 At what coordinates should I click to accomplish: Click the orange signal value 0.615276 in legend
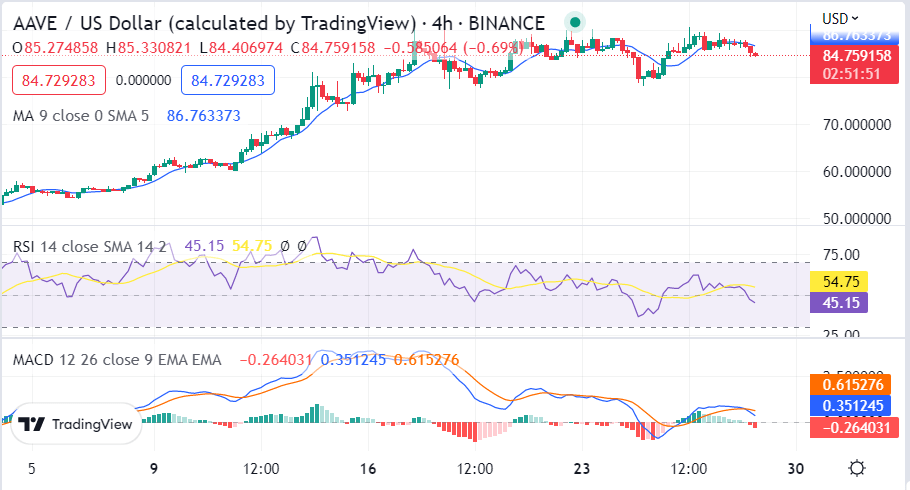coord(427,360)
